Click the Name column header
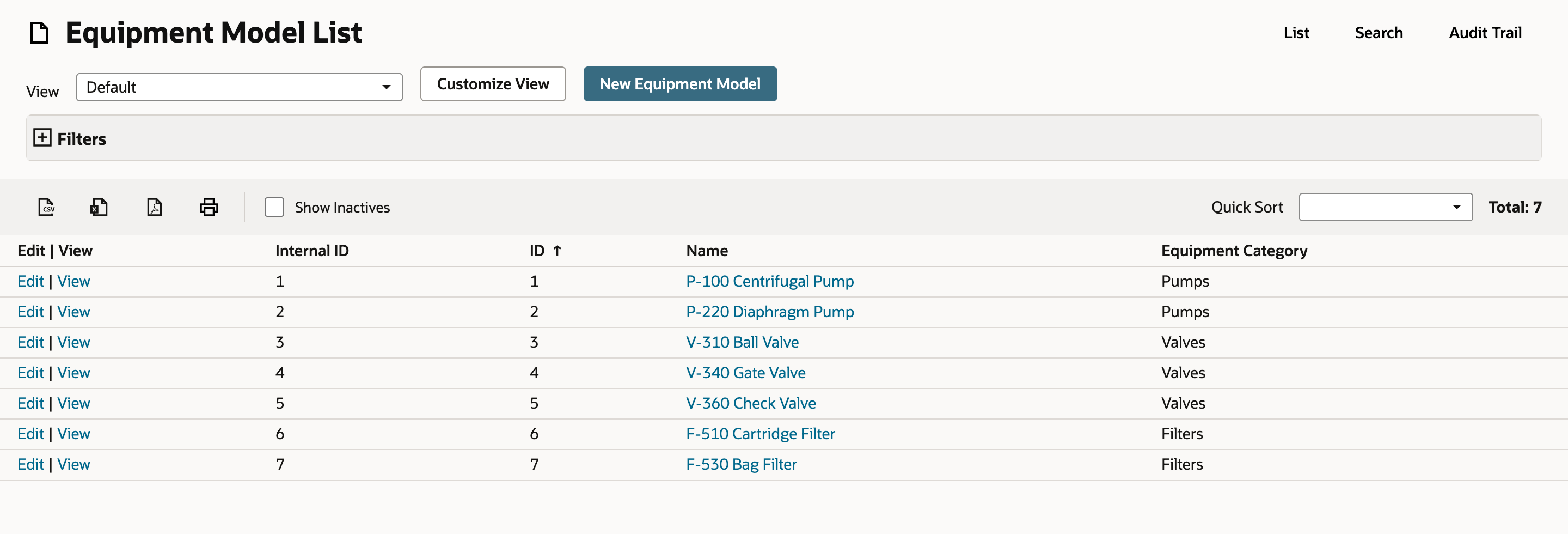This screenshot has height=534, width=1568. (x=707, y=250)
